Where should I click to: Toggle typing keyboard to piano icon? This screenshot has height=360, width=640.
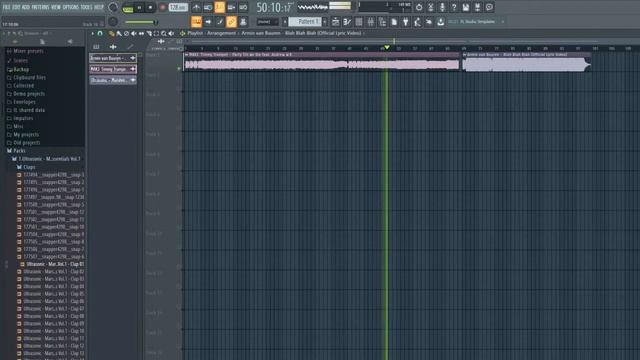click(196, 22)
